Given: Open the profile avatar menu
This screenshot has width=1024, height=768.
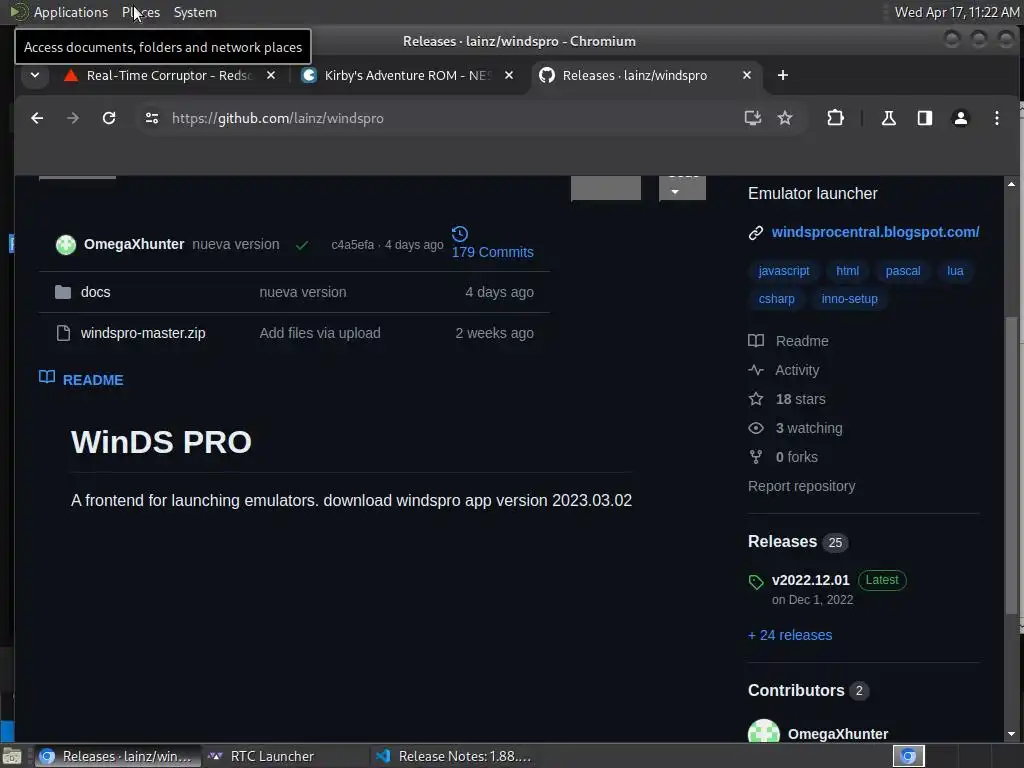Looking at the screenshot, I should (961, 118).
